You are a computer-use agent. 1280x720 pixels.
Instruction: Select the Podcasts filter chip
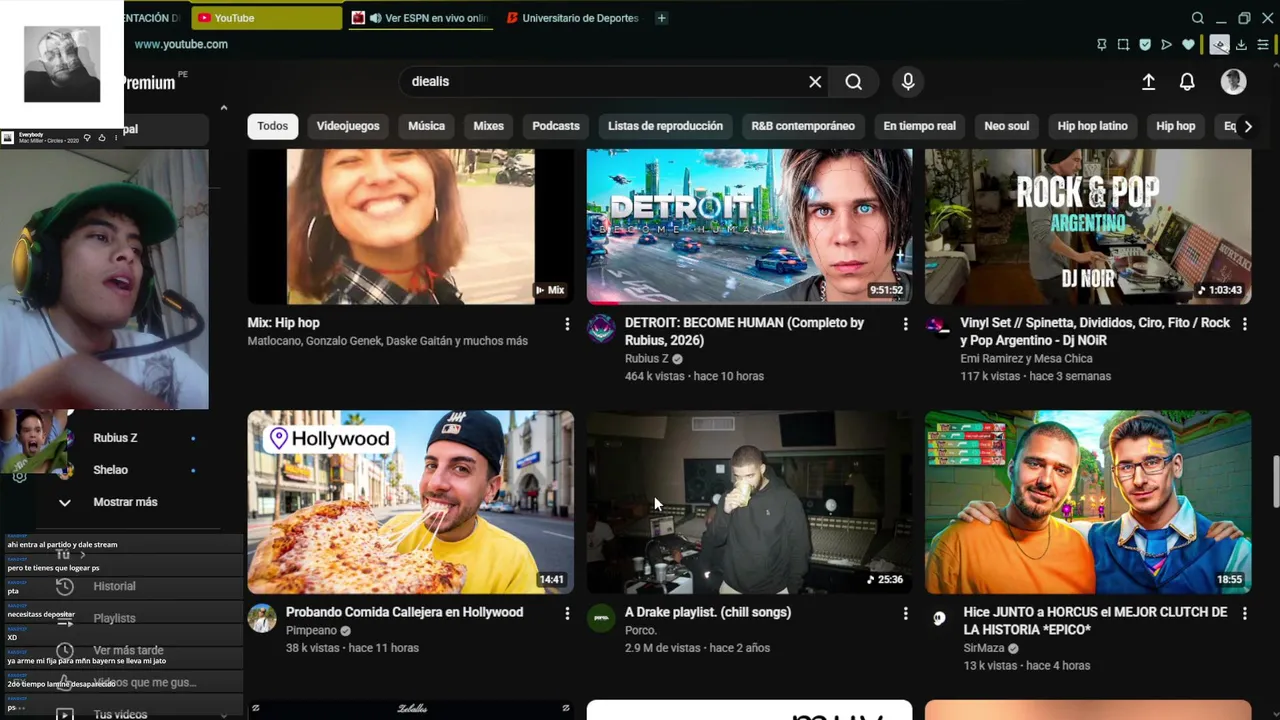556,126
